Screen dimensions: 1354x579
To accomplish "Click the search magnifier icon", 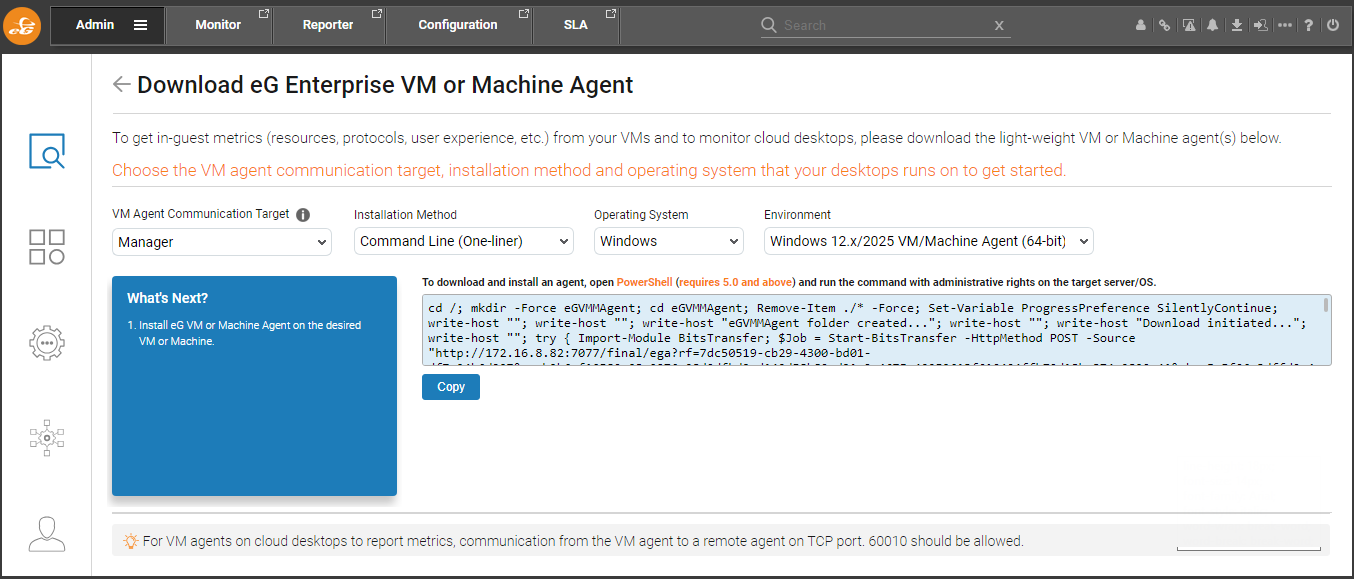I will coord(769,25).
